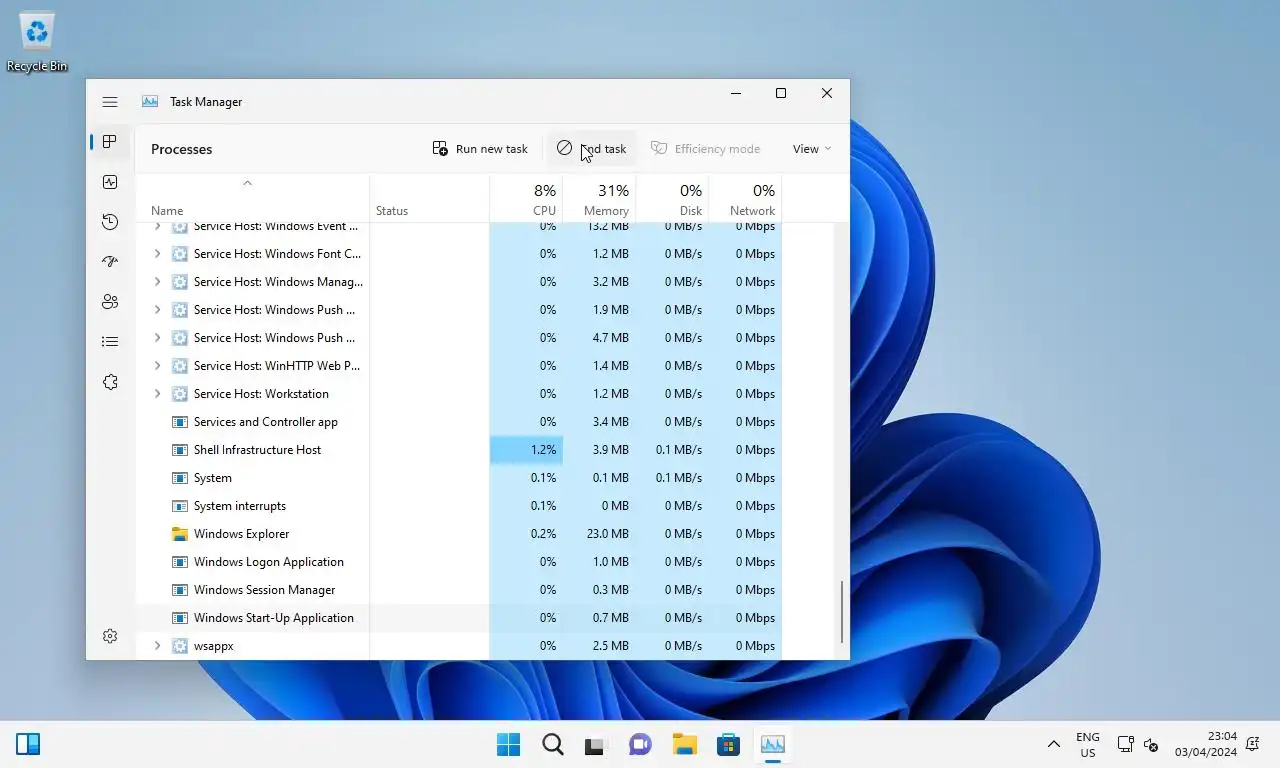Open taskbar Search
The width and height of the screenshot is (1280, 768).
click(553, 745)
